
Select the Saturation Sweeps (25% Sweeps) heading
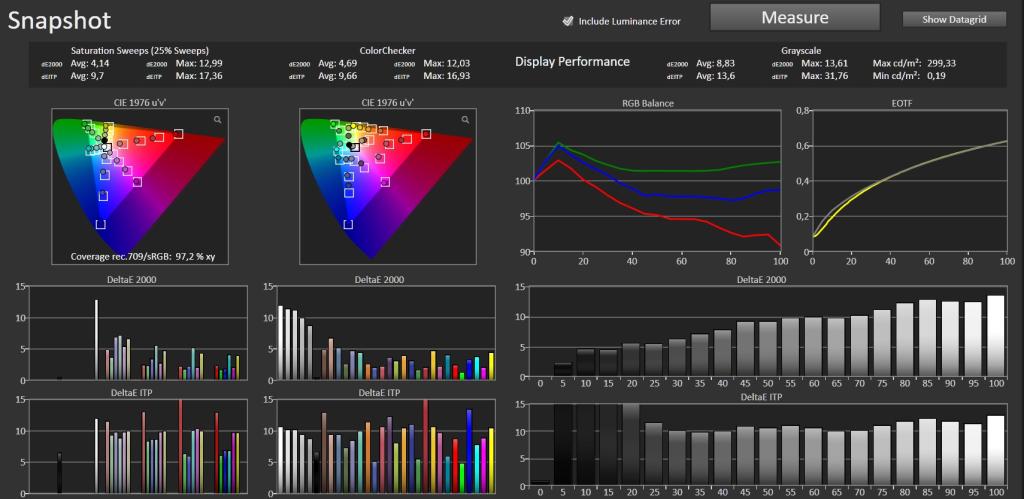tap(140, 50)
